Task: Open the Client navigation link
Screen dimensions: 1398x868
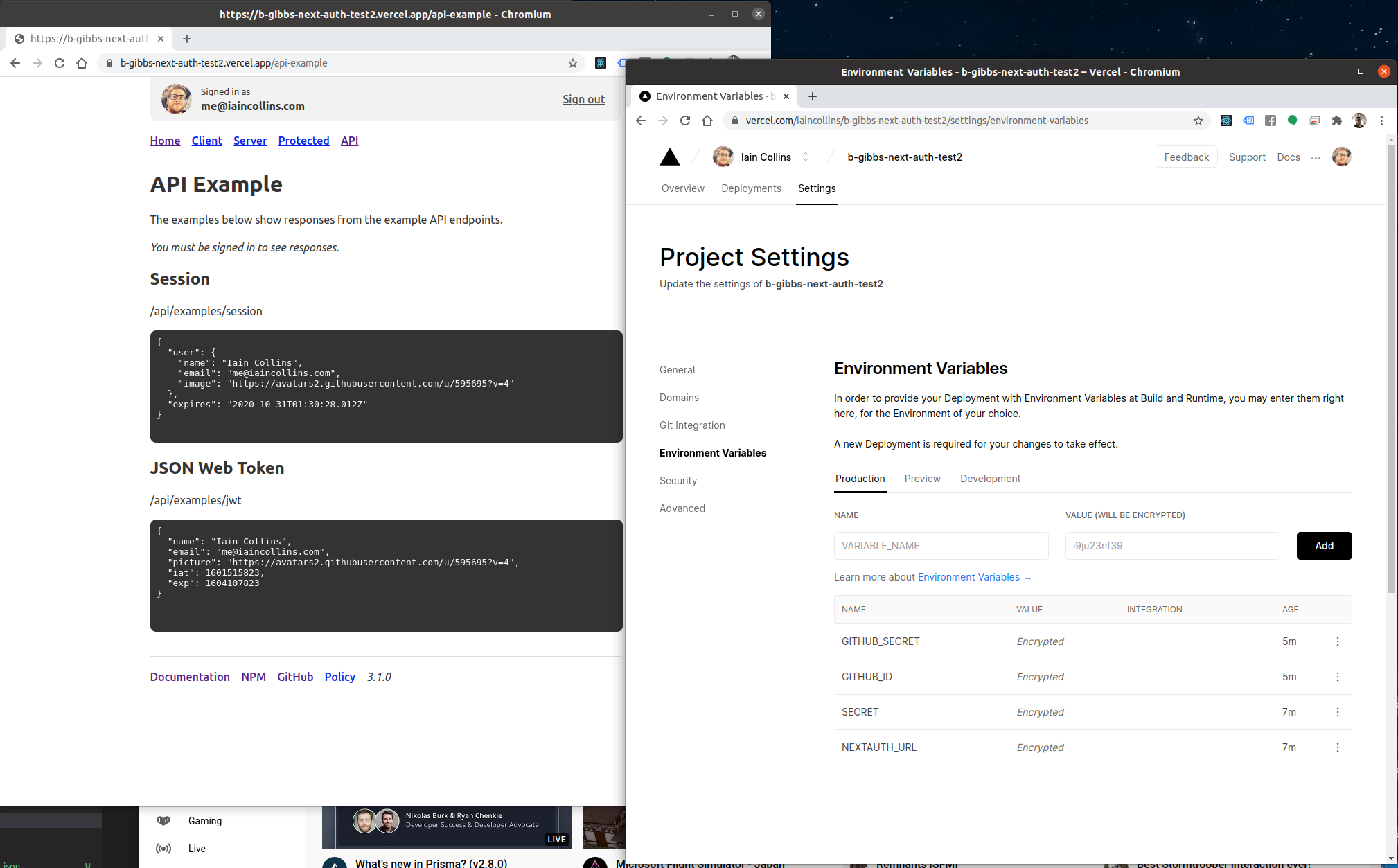Action: 206,141
